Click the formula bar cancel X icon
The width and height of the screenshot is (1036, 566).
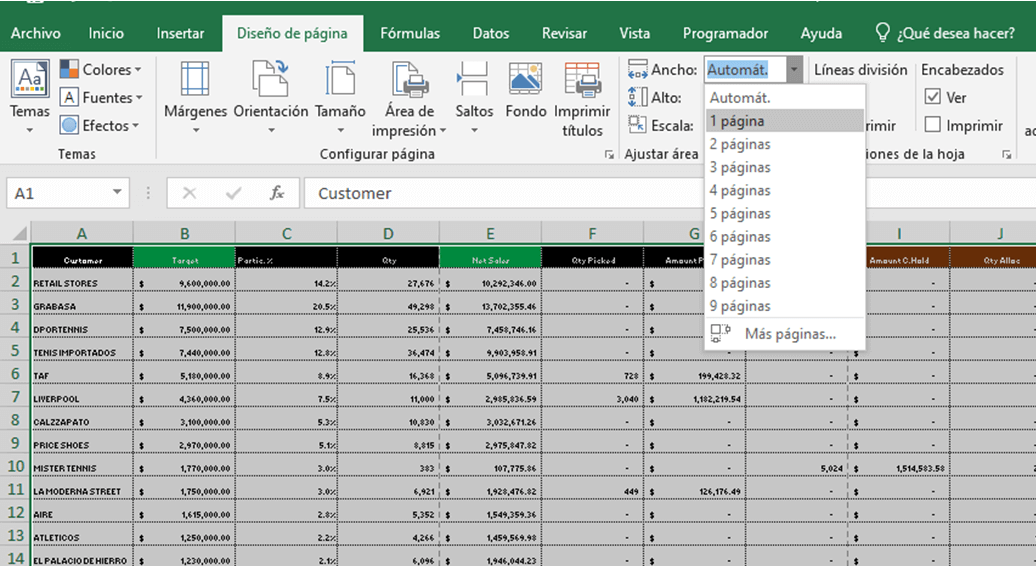[x=189, y=193]
